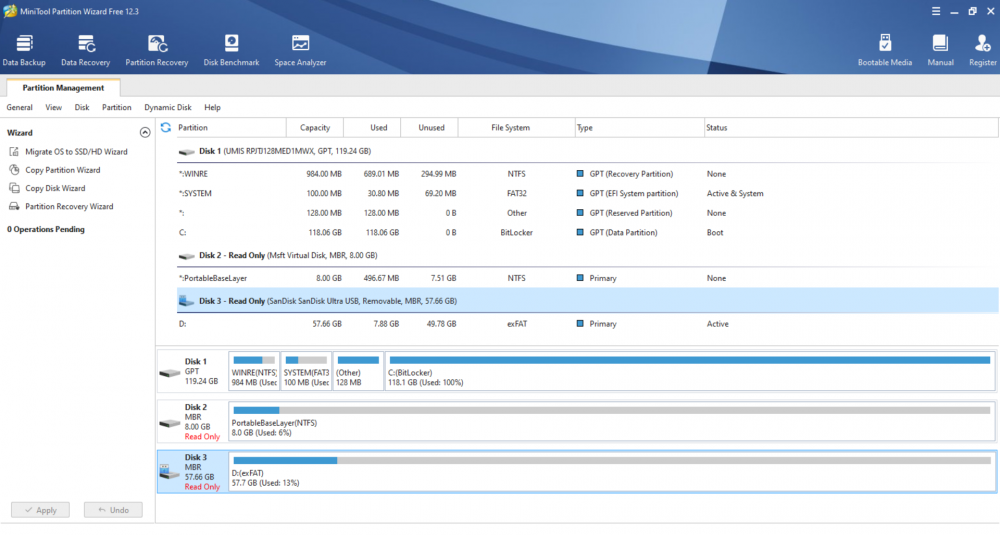Collapse the Wizard panel section
Image resolution: width=1000 pixels, height=535 pixels.
coord(145,132)
